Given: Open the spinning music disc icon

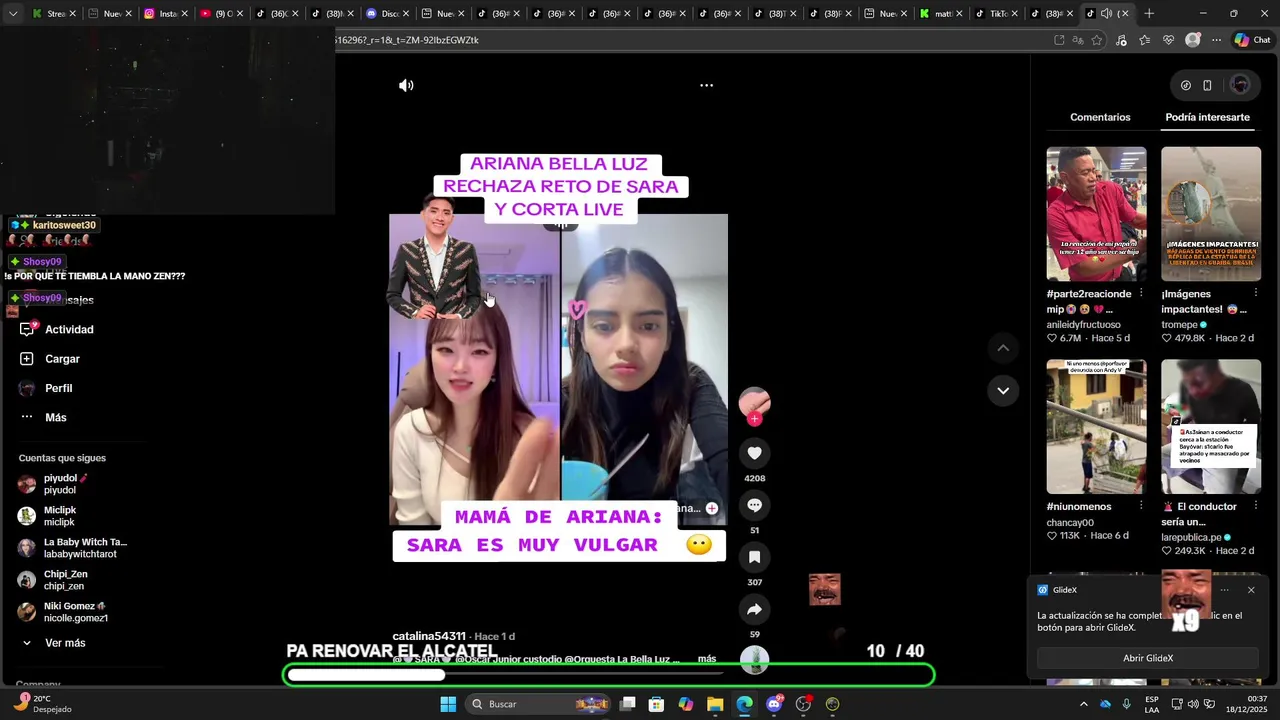Looking at the screenshot, I should (x=755, y=660).
